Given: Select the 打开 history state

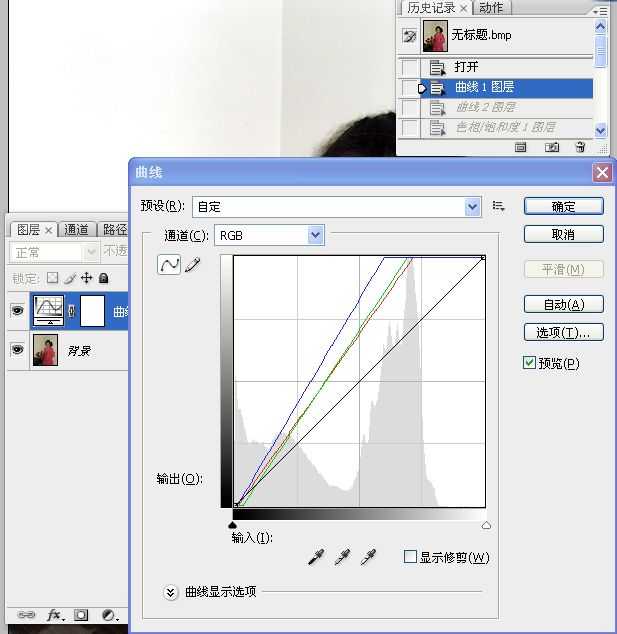Looking at the screenshot, I should coord(507,68).
